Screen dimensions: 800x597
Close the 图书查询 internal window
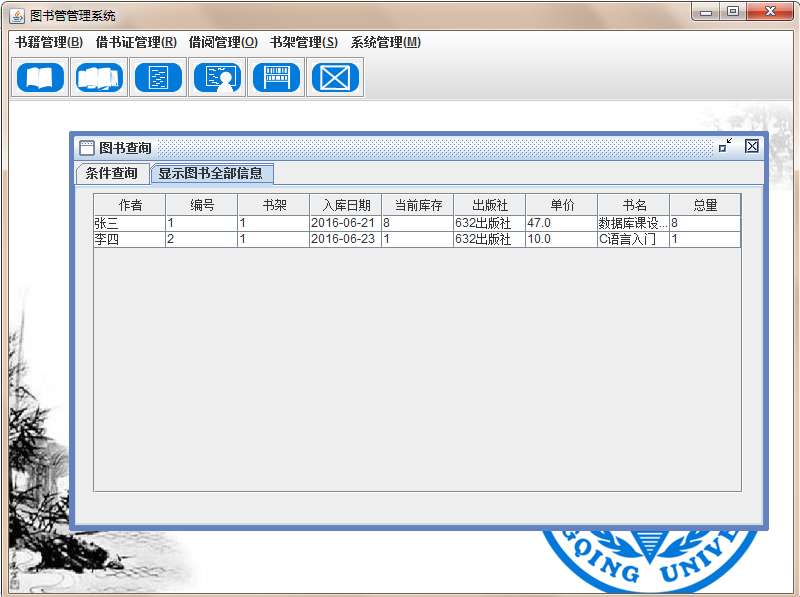(x=752, y=146)
